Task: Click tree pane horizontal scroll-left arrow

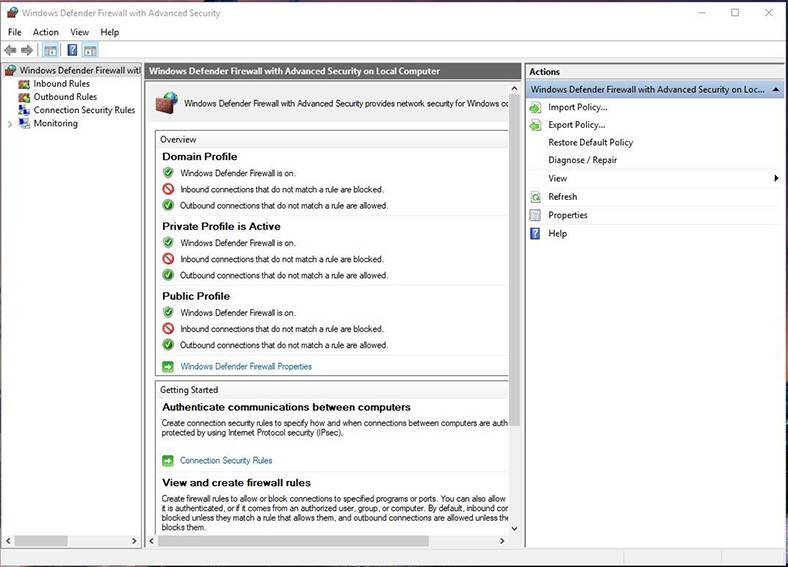Action: tap(8, 541)
